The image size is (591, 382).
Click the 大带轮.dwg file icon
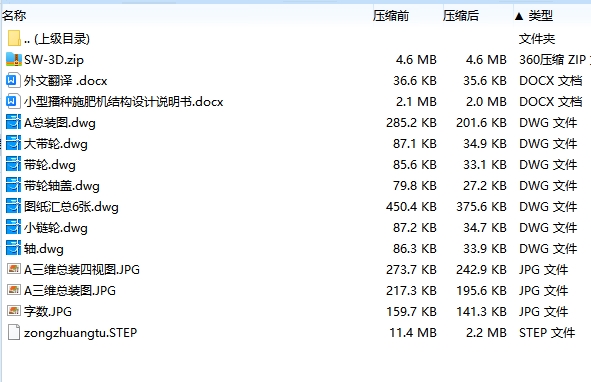14,144
